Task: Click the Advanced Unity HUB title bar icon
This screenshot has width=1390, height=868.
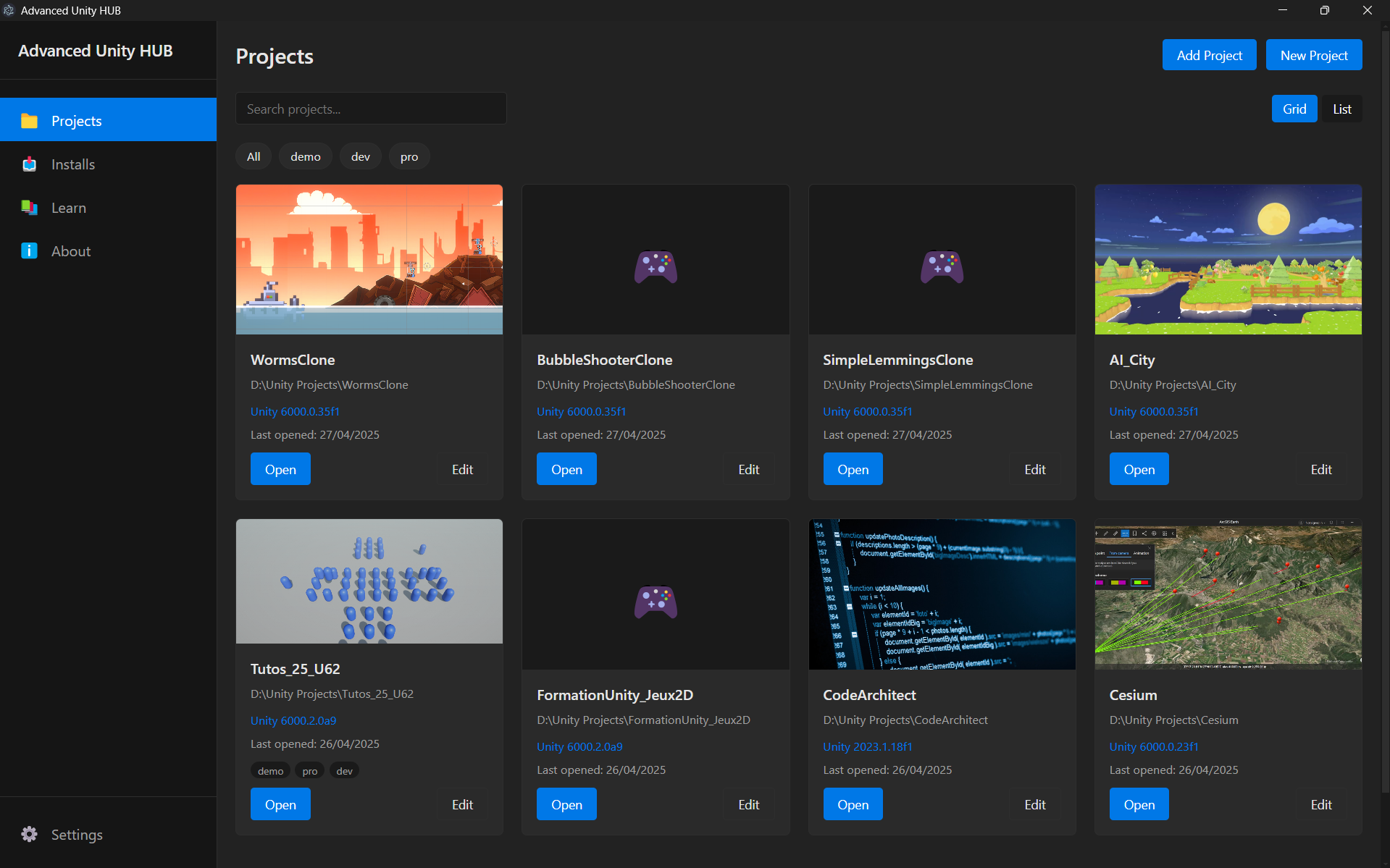Action: [x=9, y=10]
